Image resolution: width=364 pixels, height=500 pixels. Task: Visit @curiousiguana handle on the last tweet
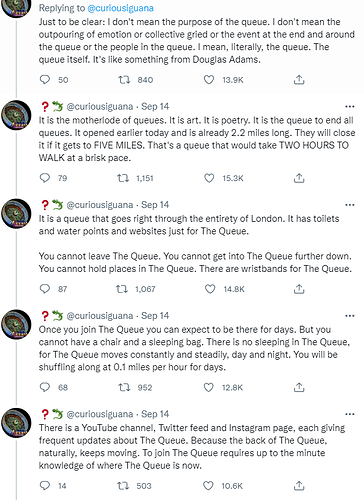[100, 414]
